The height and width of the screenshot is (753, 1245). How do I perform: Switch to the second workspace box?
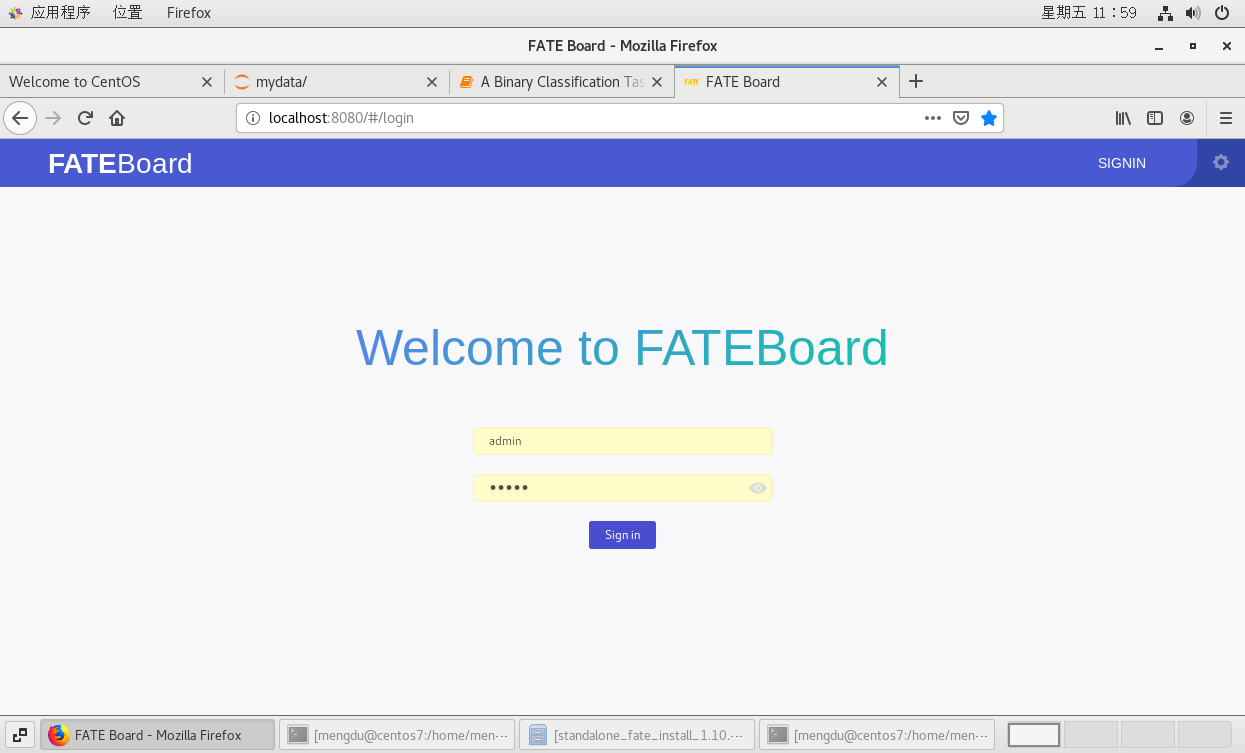(x=1091, y=735)
